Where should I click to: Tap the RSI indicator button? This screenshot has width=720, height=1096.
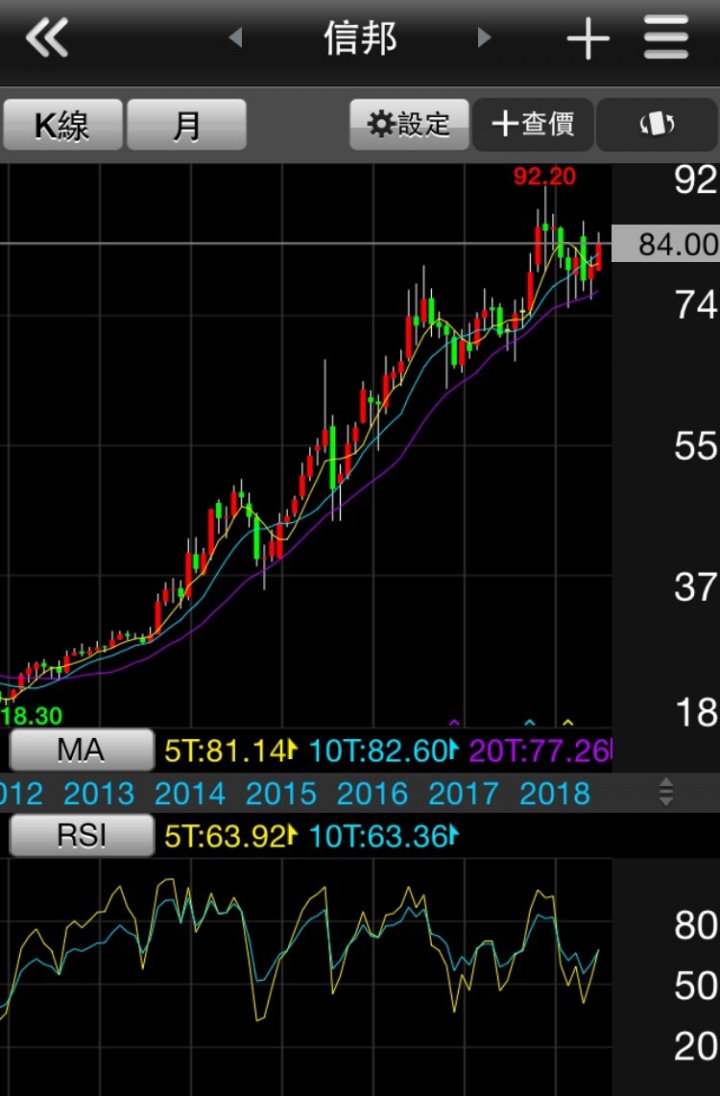coord(81,835)
